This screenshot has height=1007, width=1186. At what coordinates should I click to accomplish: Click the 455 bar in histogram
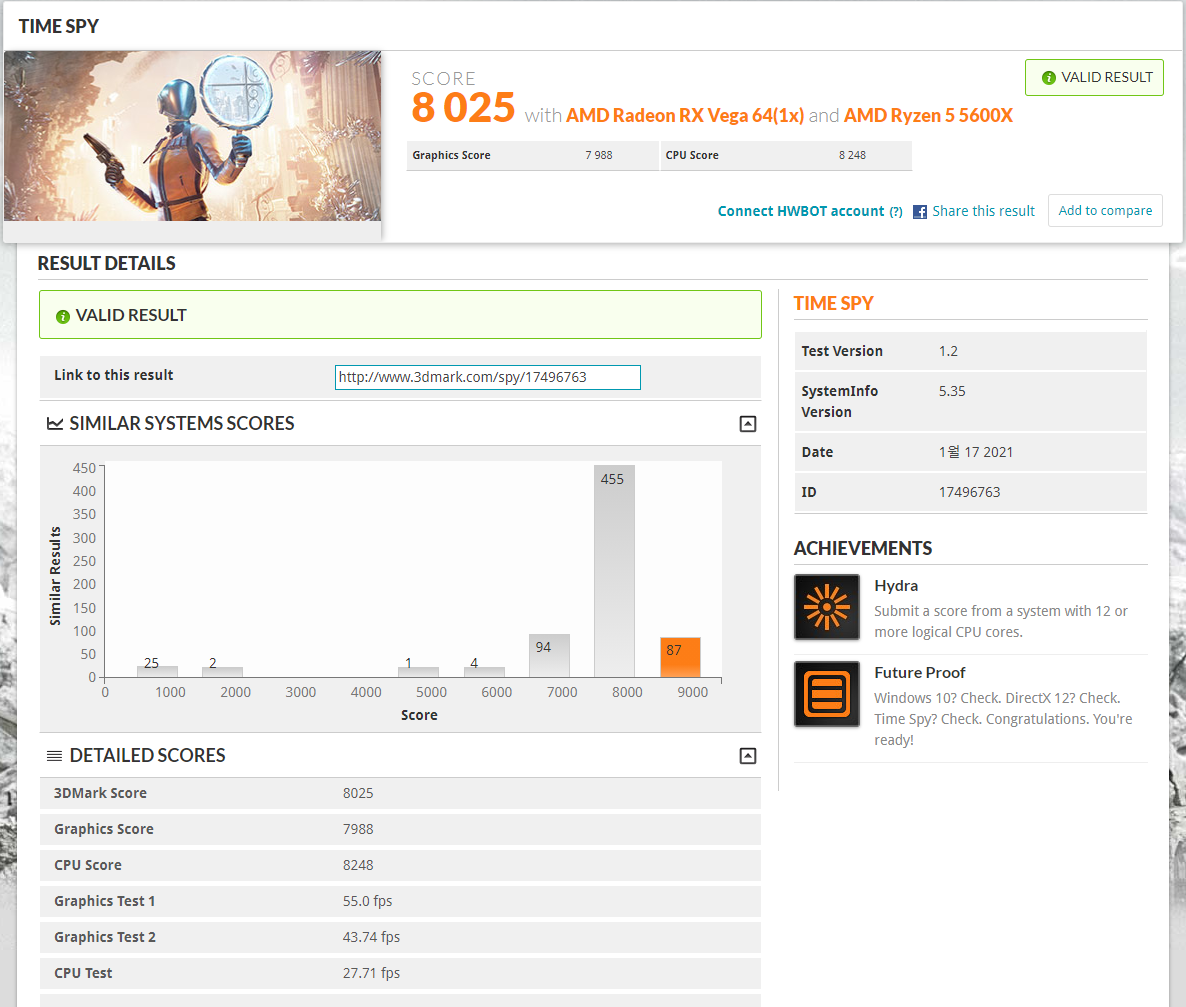point(614,571)
